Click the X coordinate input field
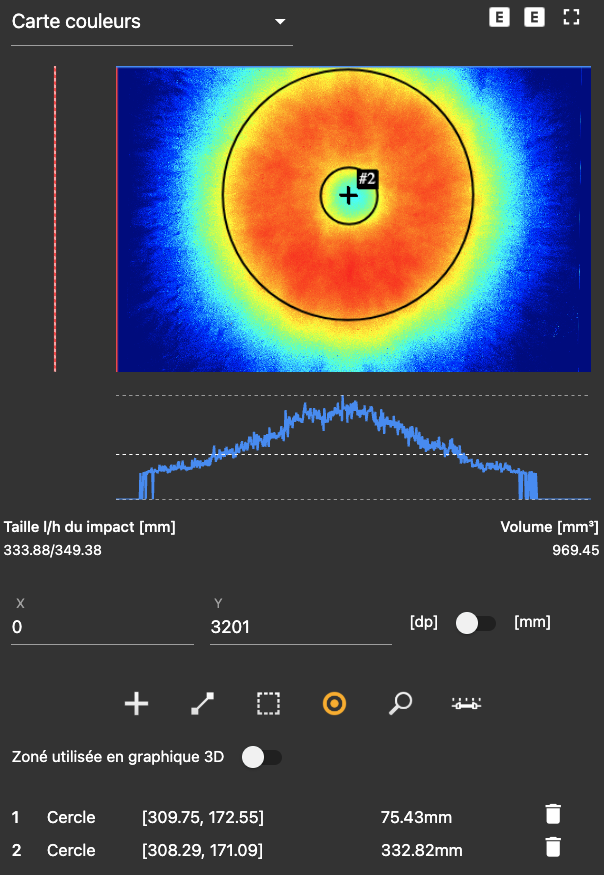Viewport: 604px width, 875px height. [x=101, y=627]
